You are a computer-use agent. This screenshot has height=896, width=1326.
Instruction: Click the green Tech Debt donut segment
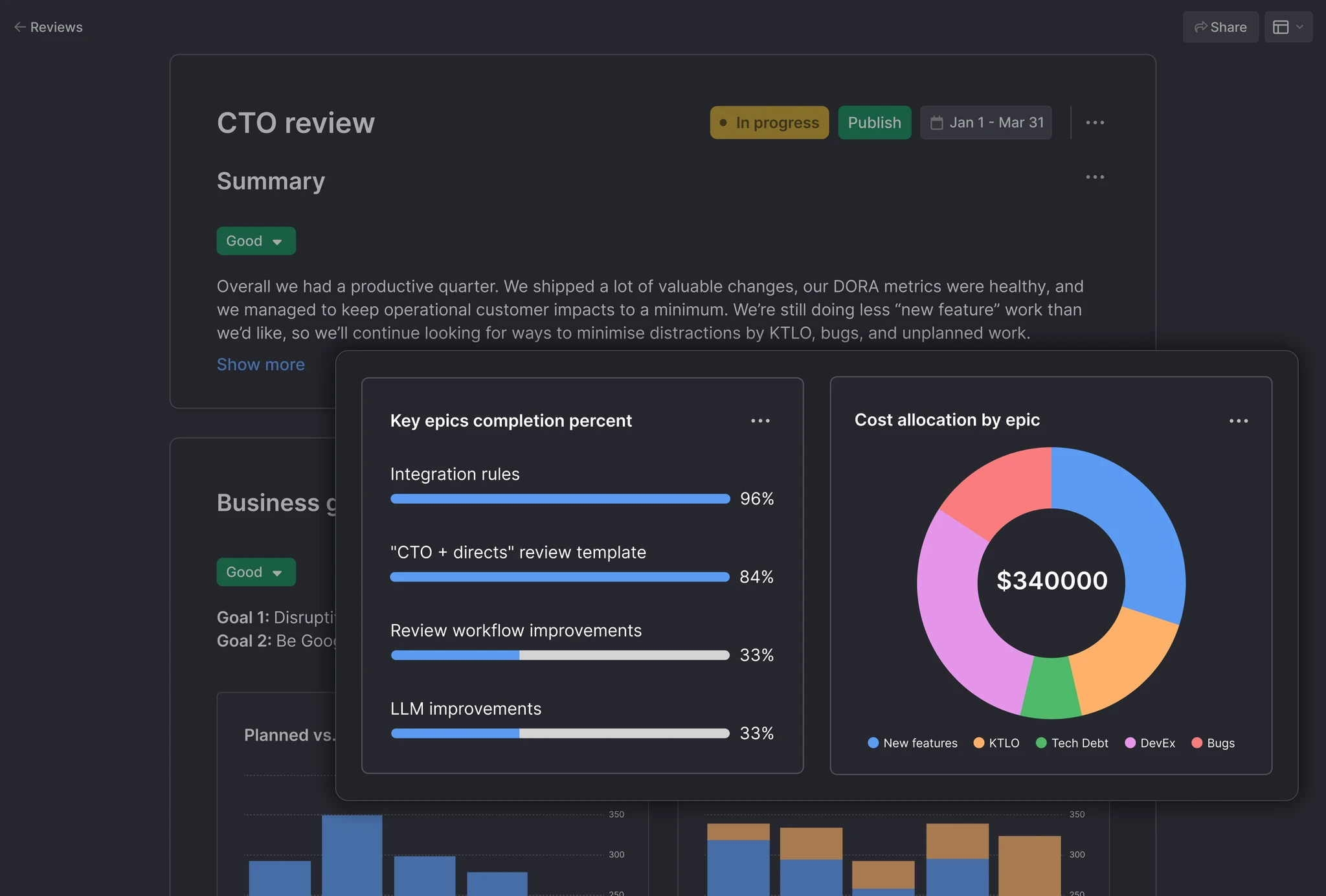coord(1051,688)
